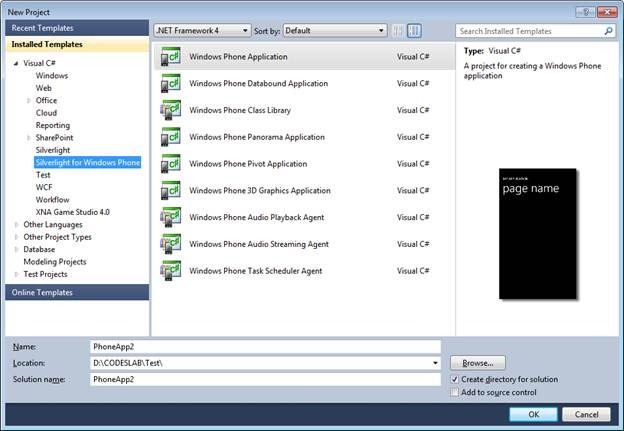Expand the Test Projects node
The width and height of the screenshot is (624, 431).
(16, 274)
